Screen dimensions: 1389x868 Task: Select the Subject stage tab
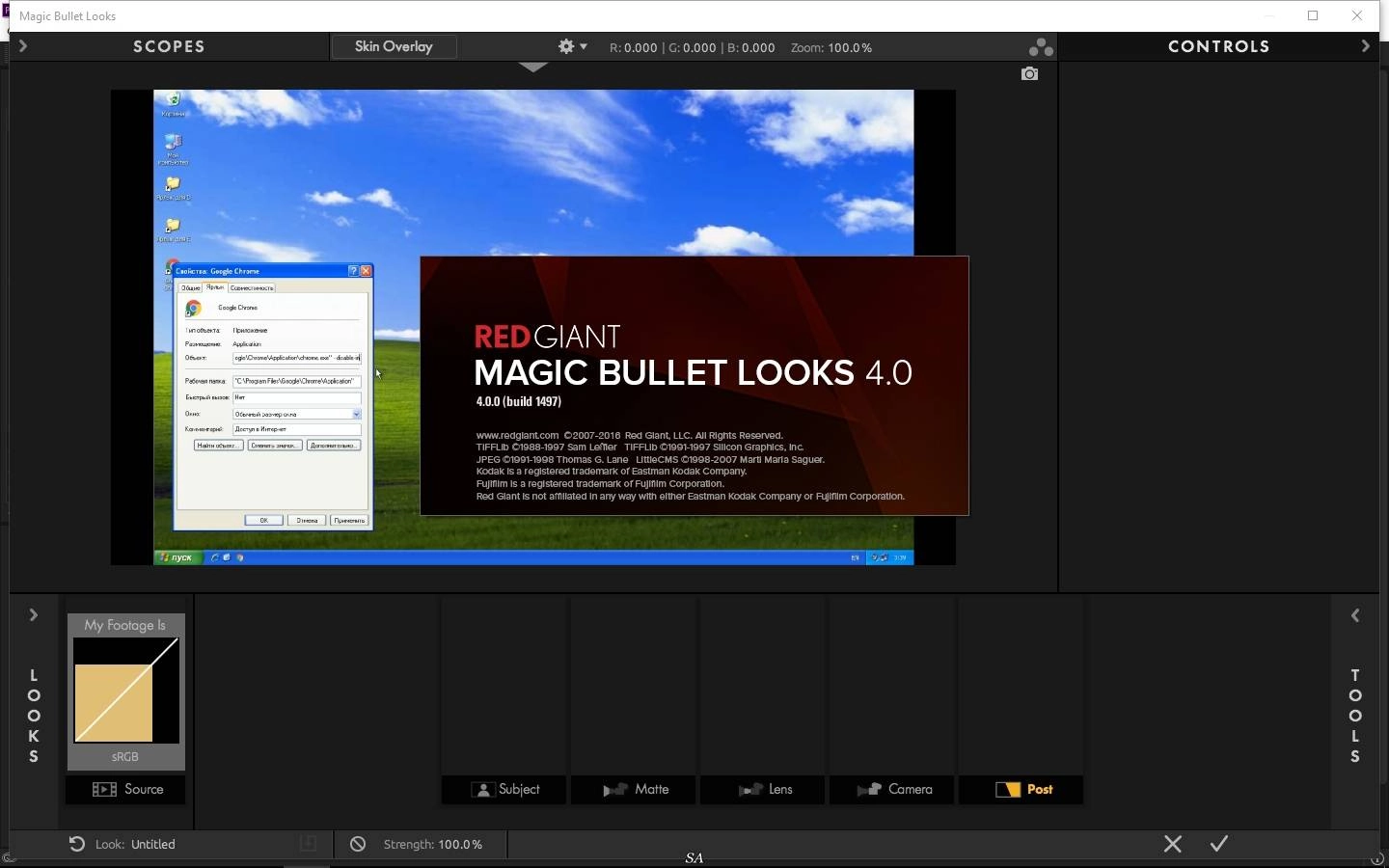[504, 789]
